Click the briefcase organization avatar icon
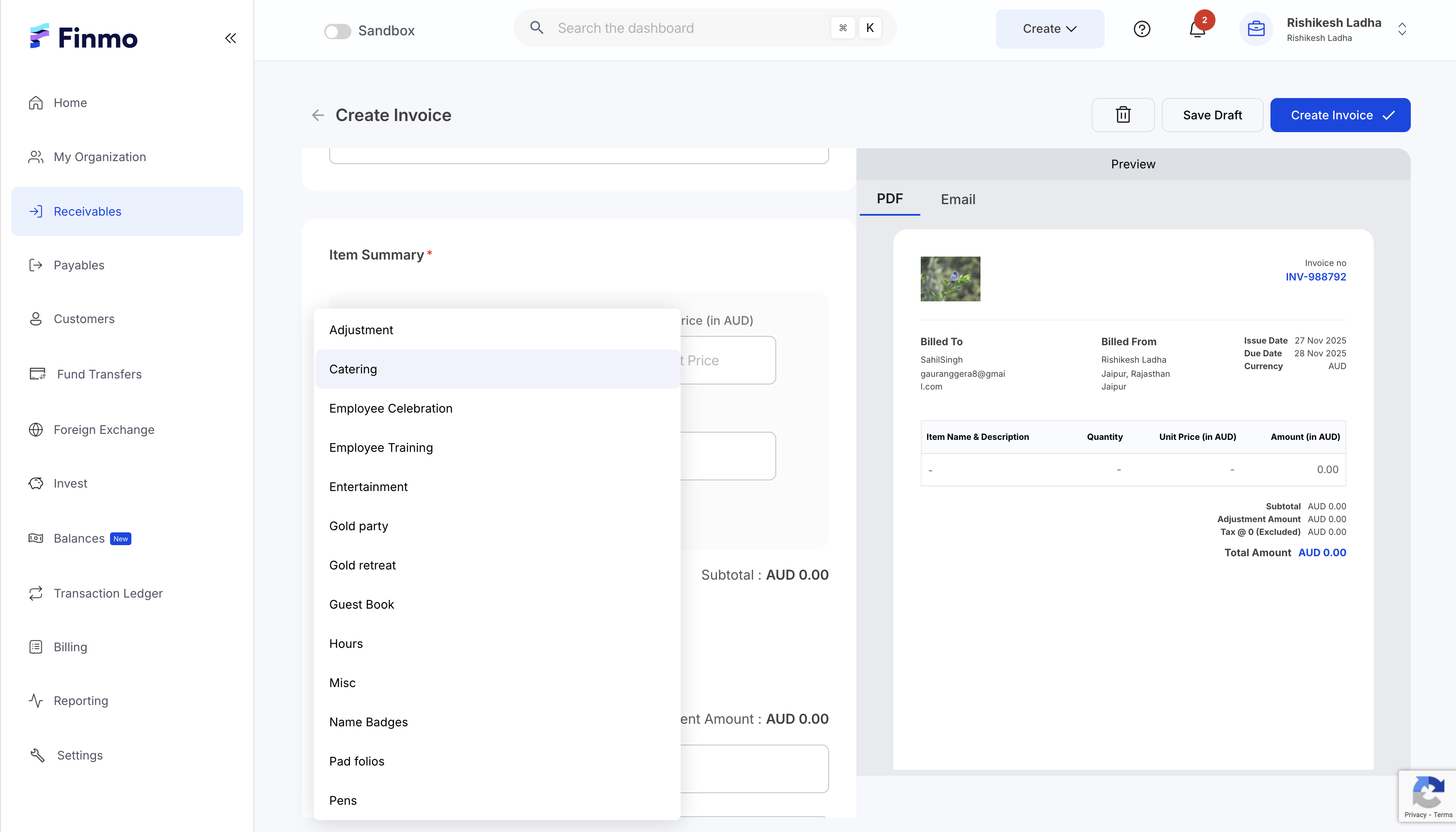Image resolution: width=1456 pixels, height=832 pixels. point(1256,29)
